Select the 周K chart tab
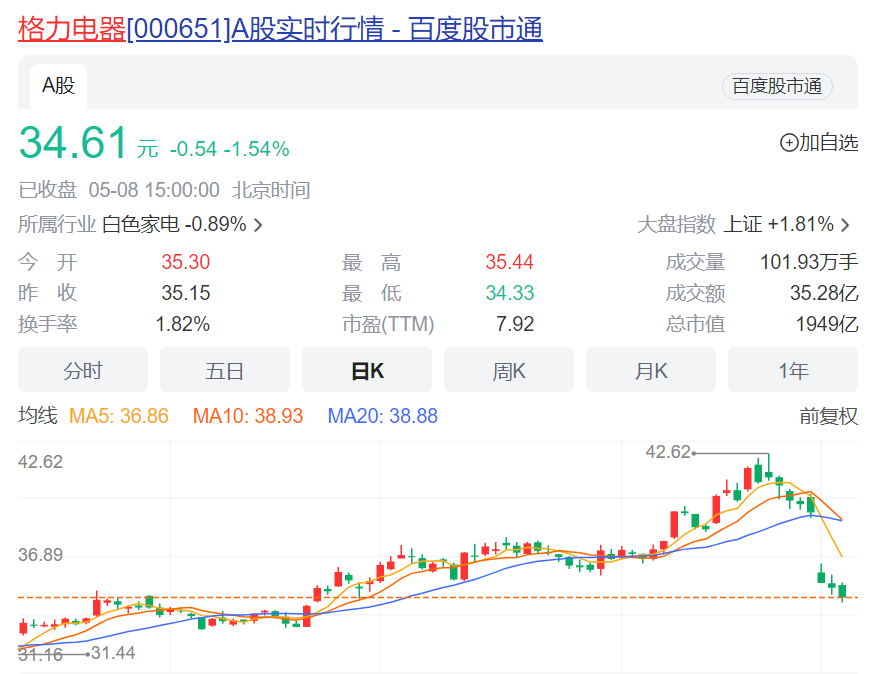The width and height of the screenshot is (875, 674). [x=509, y=371]
